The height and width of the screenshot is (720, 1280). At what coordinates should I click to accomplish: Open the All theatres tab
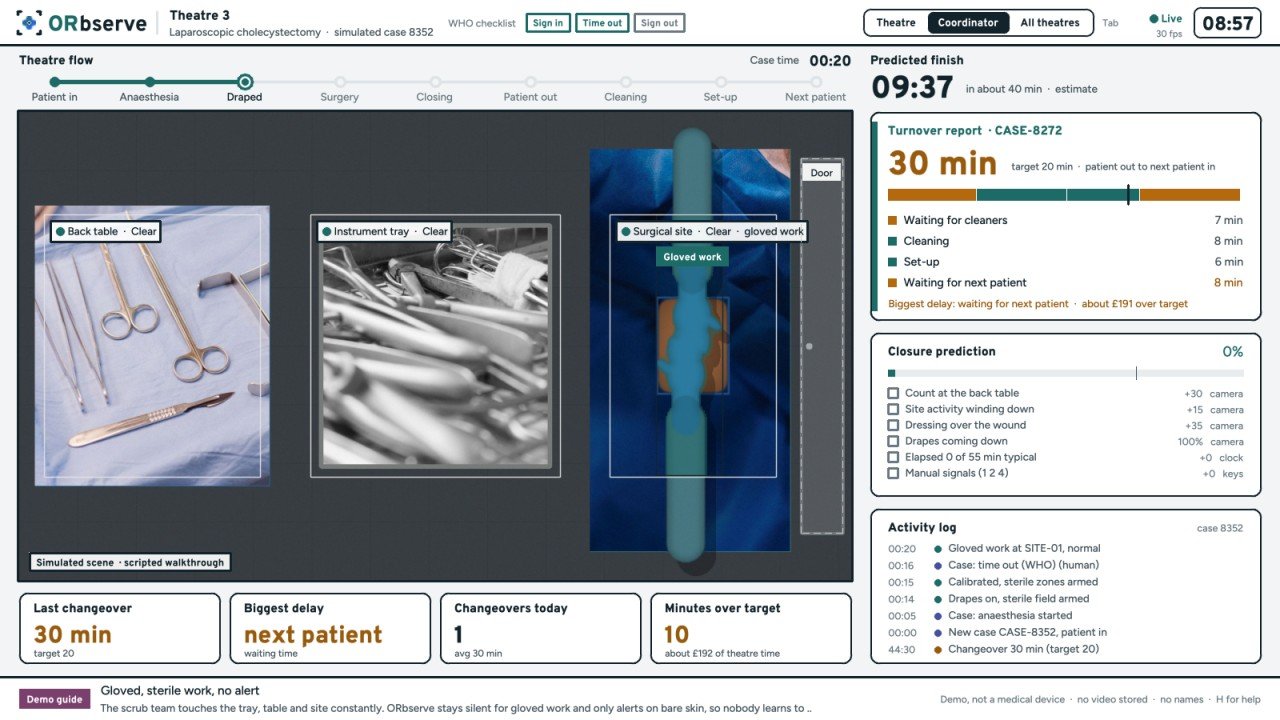point(1050,23)
